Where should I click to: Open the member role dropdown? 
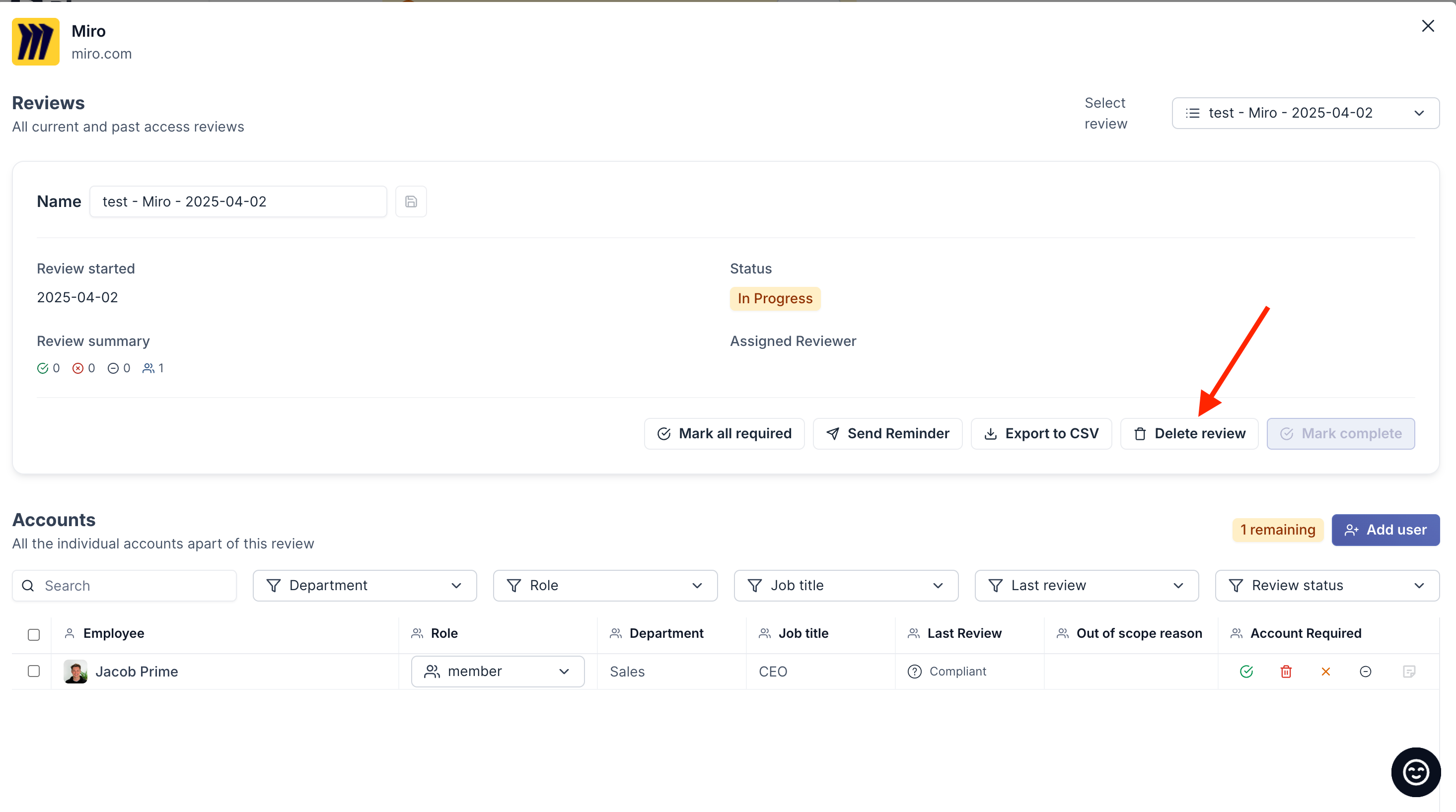click(x=498, y=672)
